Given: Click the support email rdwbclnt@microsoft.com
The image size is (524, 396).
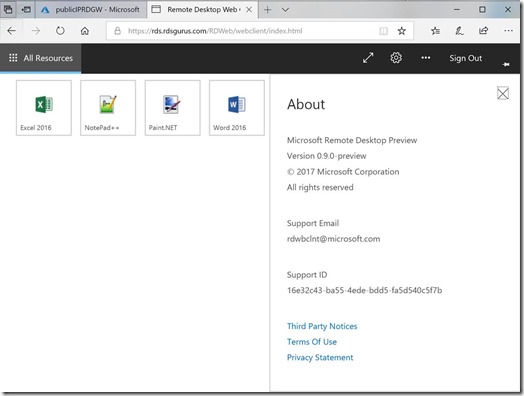Looking at the screenshot, I should point(333,239).
